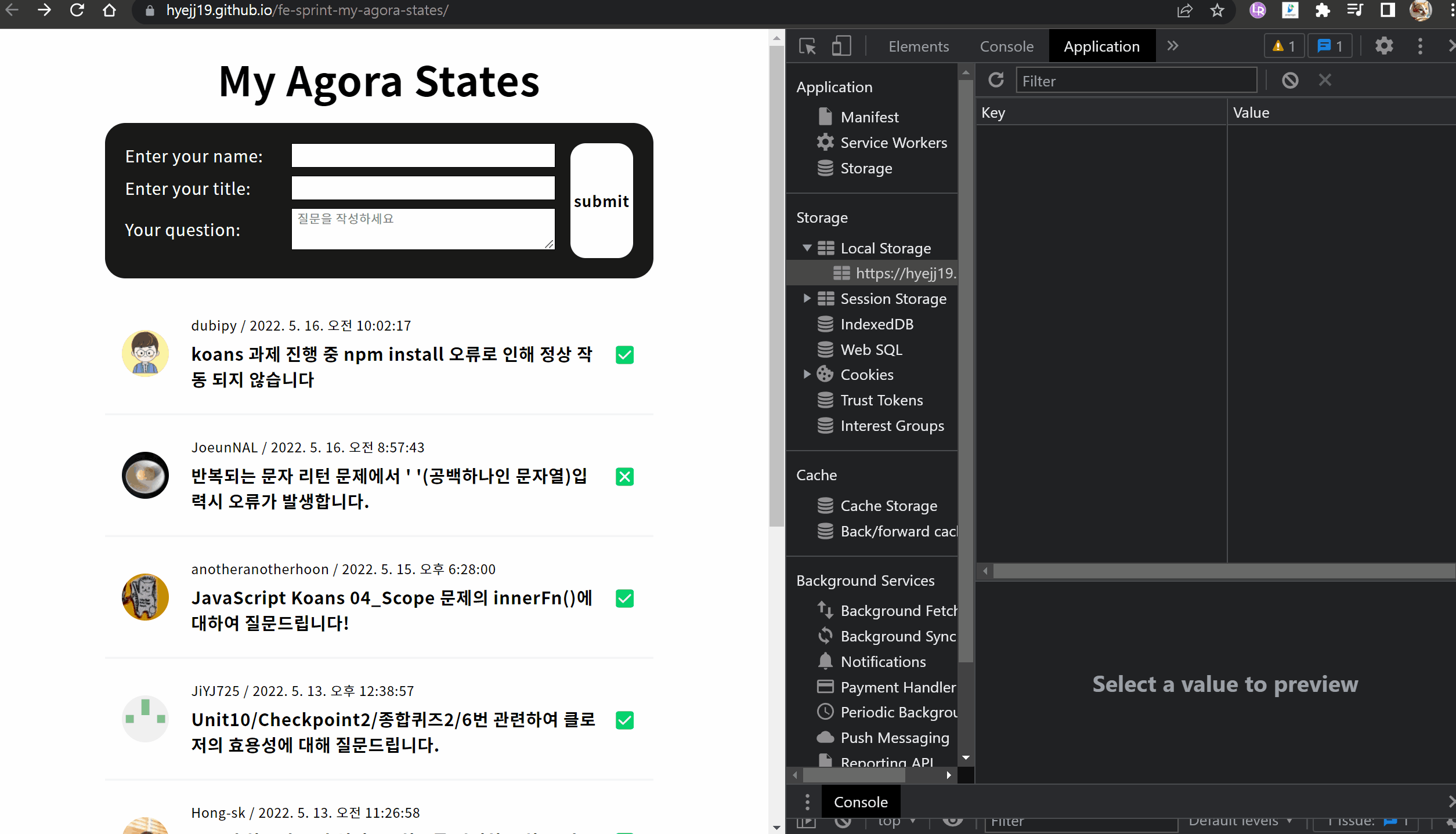This screenshot has width=1456, height=834.
Task: Click the clear all storage icon
Action: [x=1289, y=80]
